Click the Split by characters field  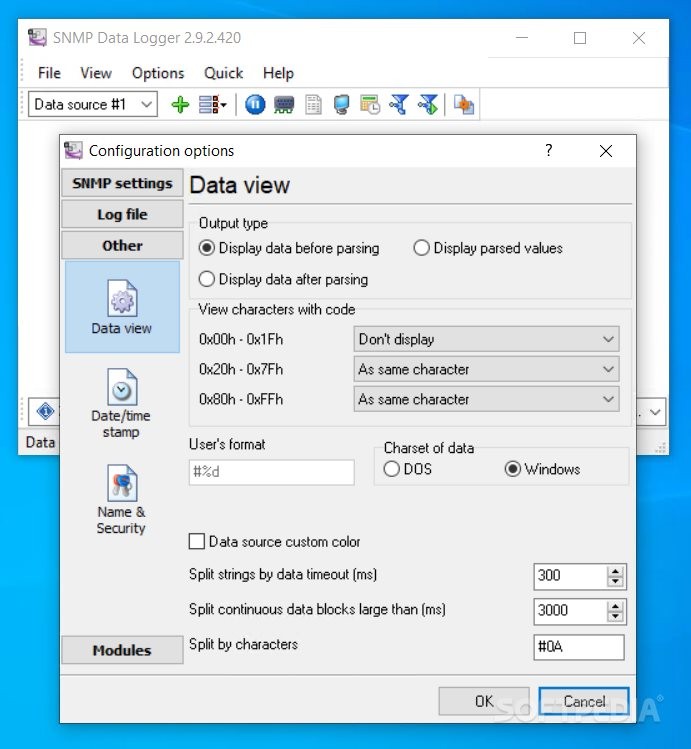(x=579, y=647)
